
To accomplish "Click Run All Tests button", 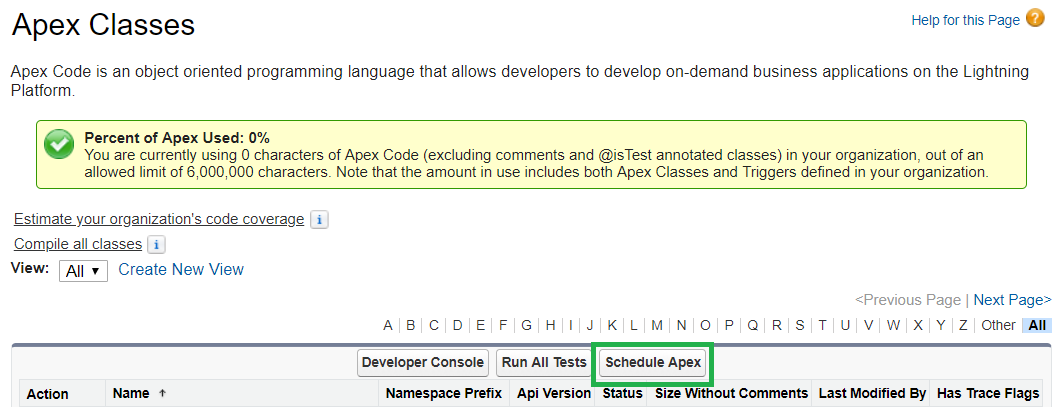I will 543,362.
